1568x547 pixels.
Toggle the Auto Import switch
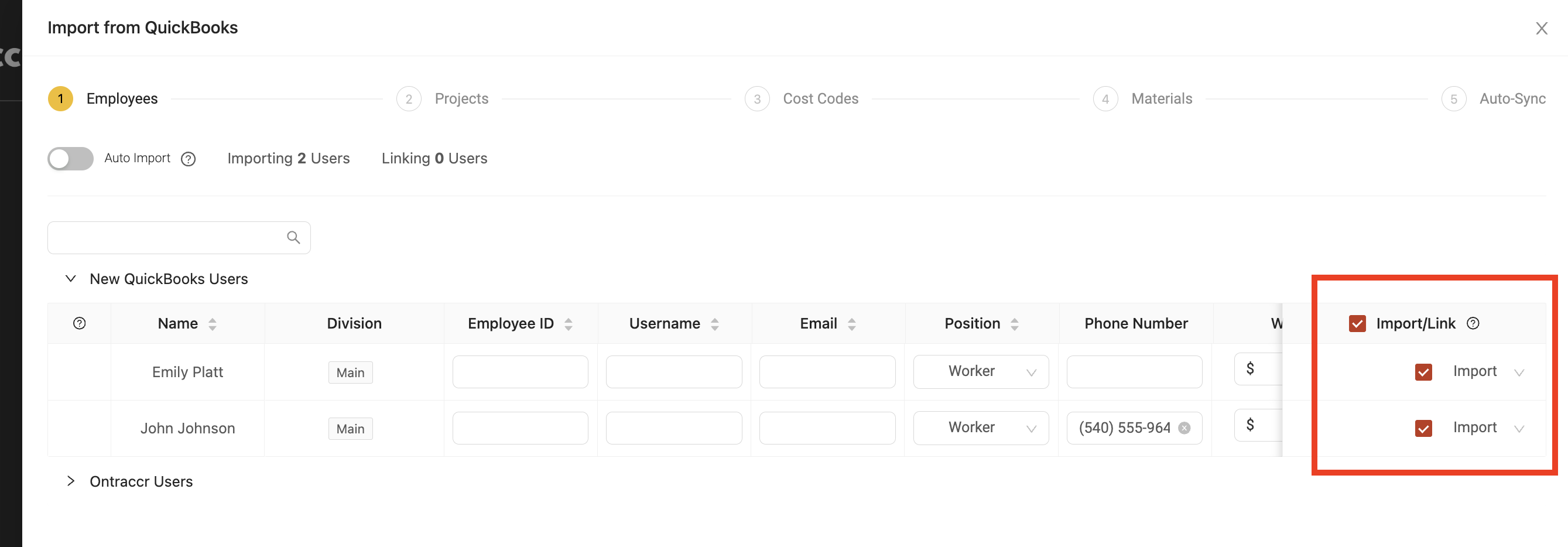coord(71,159)
